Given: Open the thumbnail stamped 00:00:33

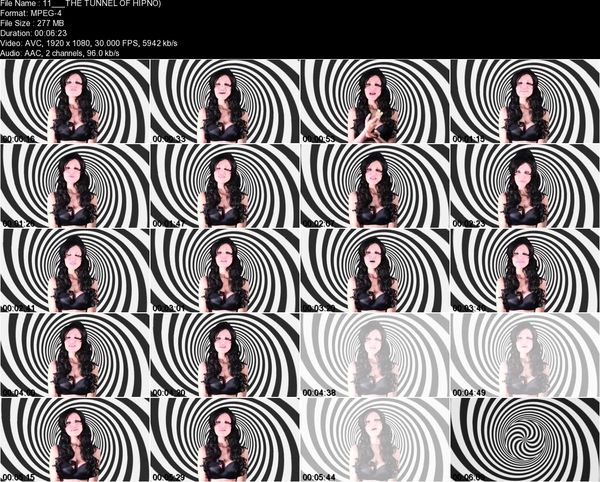Looking at the screenshot, I should [225, 101].
